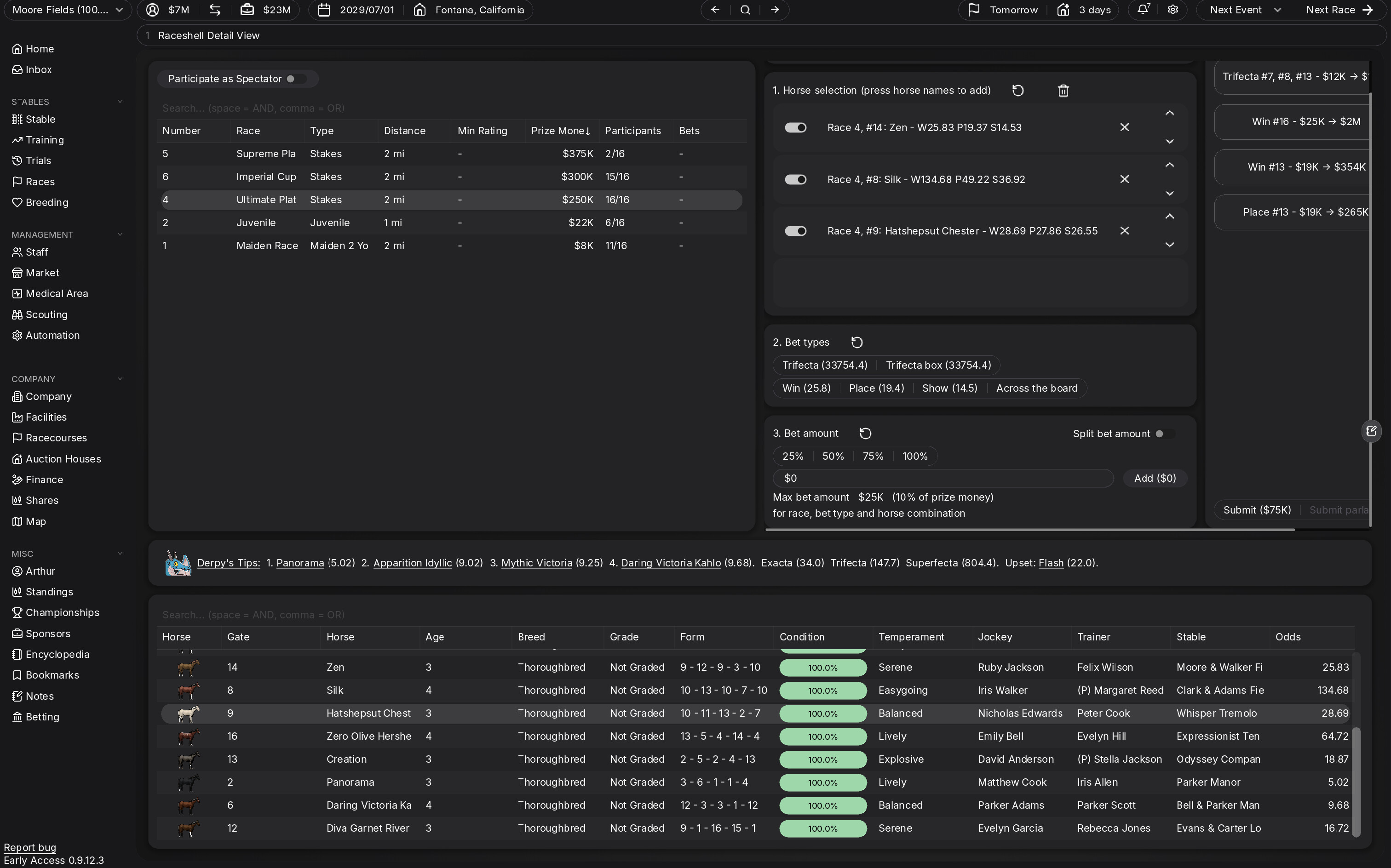1391x868 pixels.
Task: Reset the horse selection list
Action: click(1017, 91)
